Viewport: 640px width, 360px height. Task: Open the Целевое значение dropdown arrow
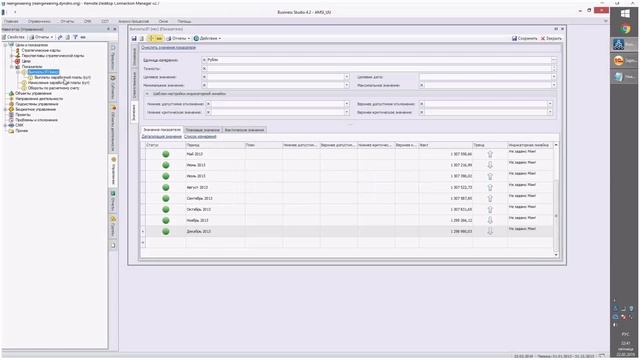coord(347,77)
